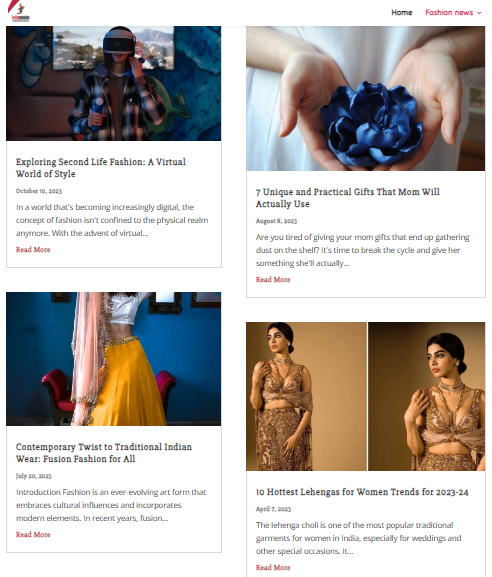Click the October 10, 2023 date
The height and width of the screenshot is (577, 492).
39,191
